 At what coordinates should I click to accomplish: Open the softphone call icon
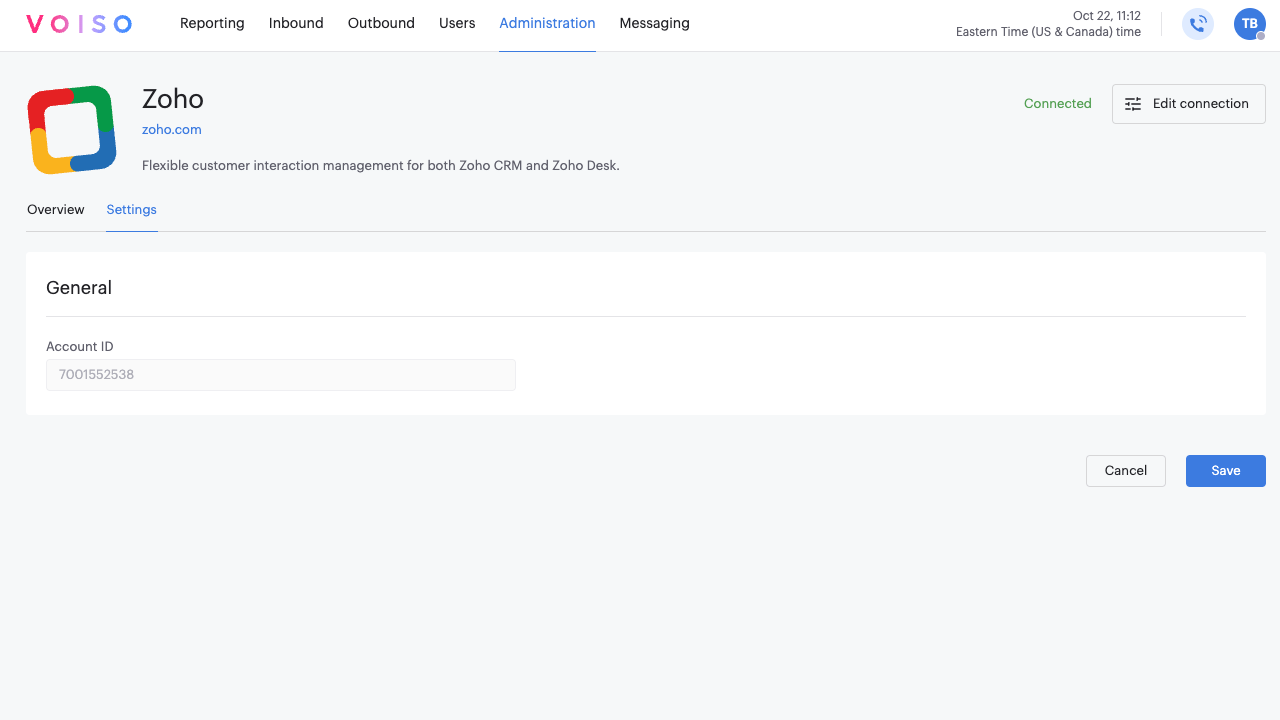coord(1198,24)
